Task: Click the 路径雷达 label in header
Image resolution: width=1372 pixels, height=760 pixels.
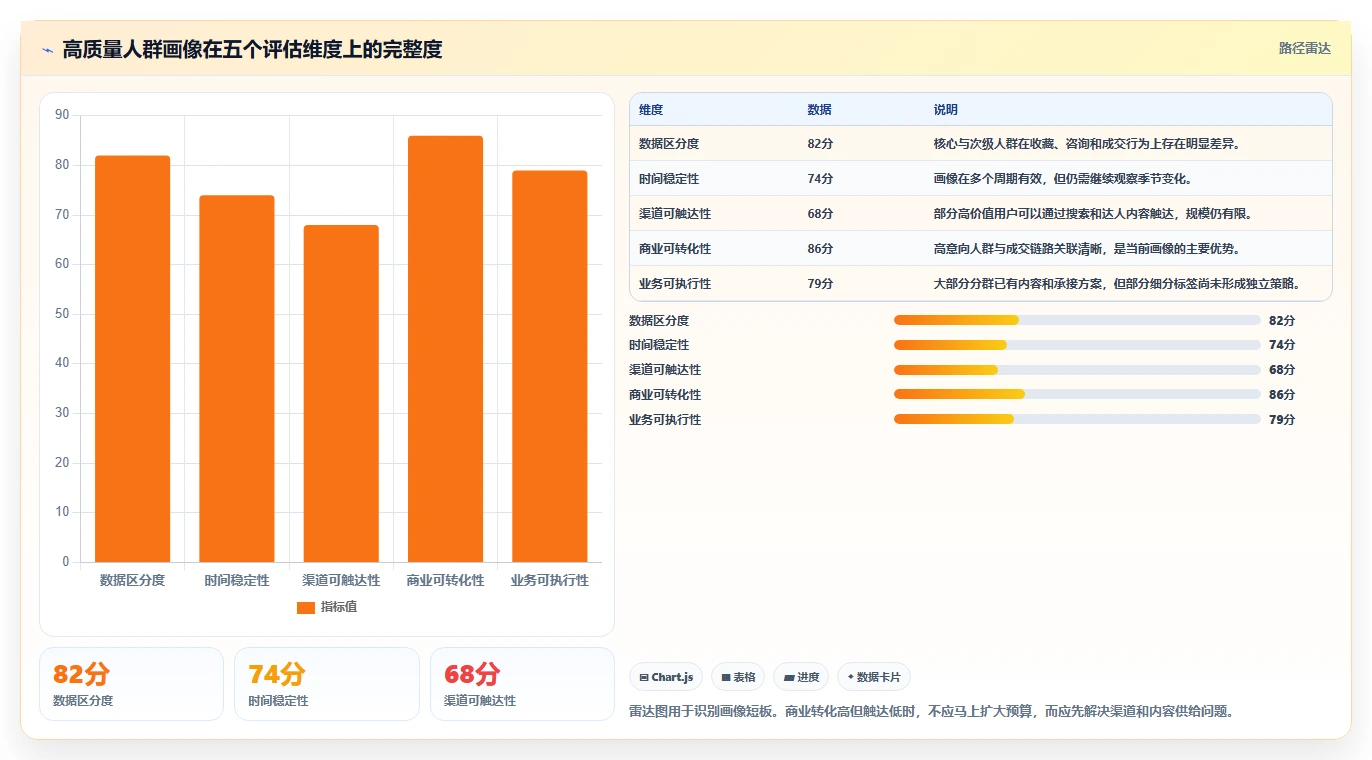Action: point(1305,48)
